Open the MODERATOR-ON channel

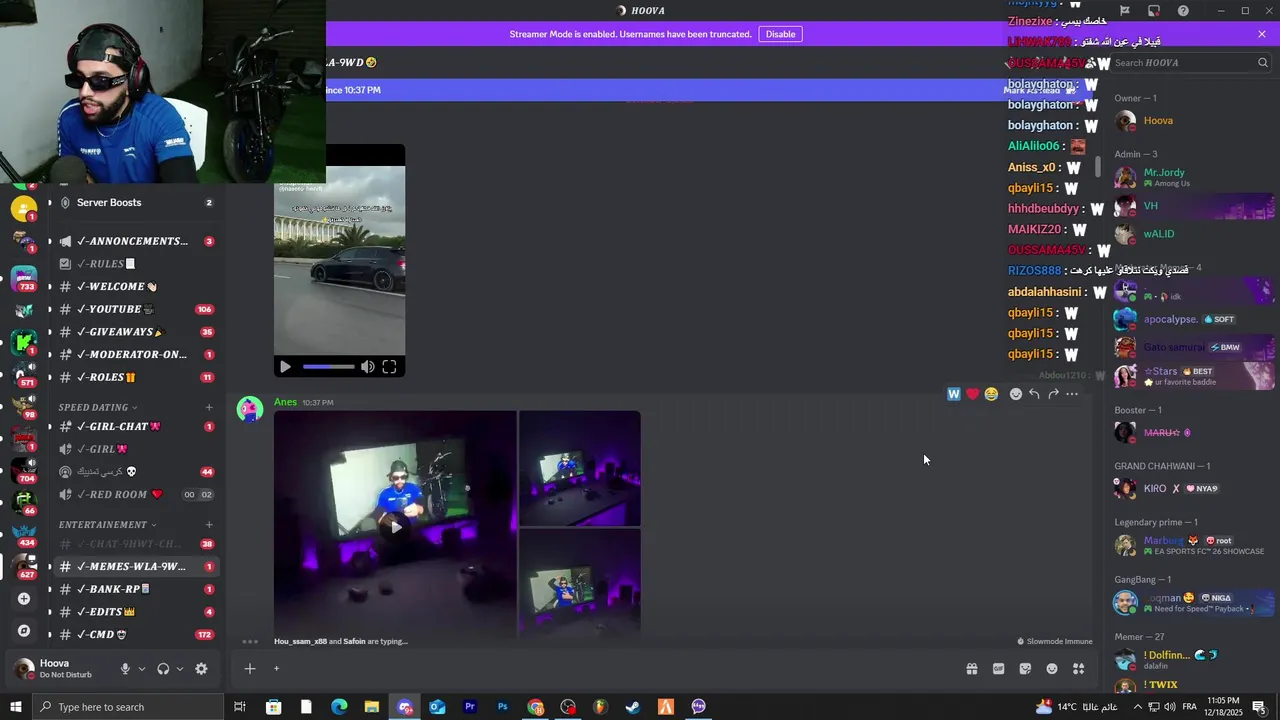point(135,354)
